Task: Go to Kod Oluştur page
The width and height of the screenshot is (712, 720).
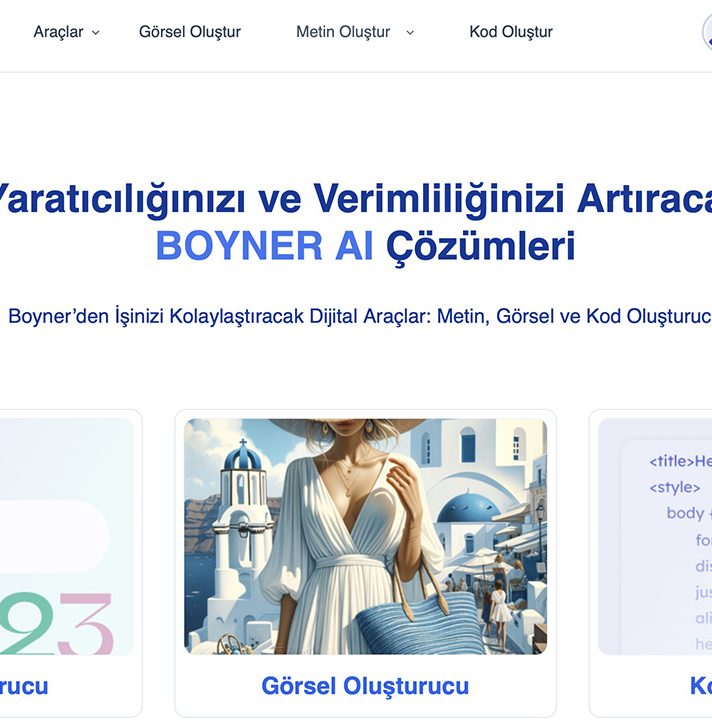Action: coord(511,32)
